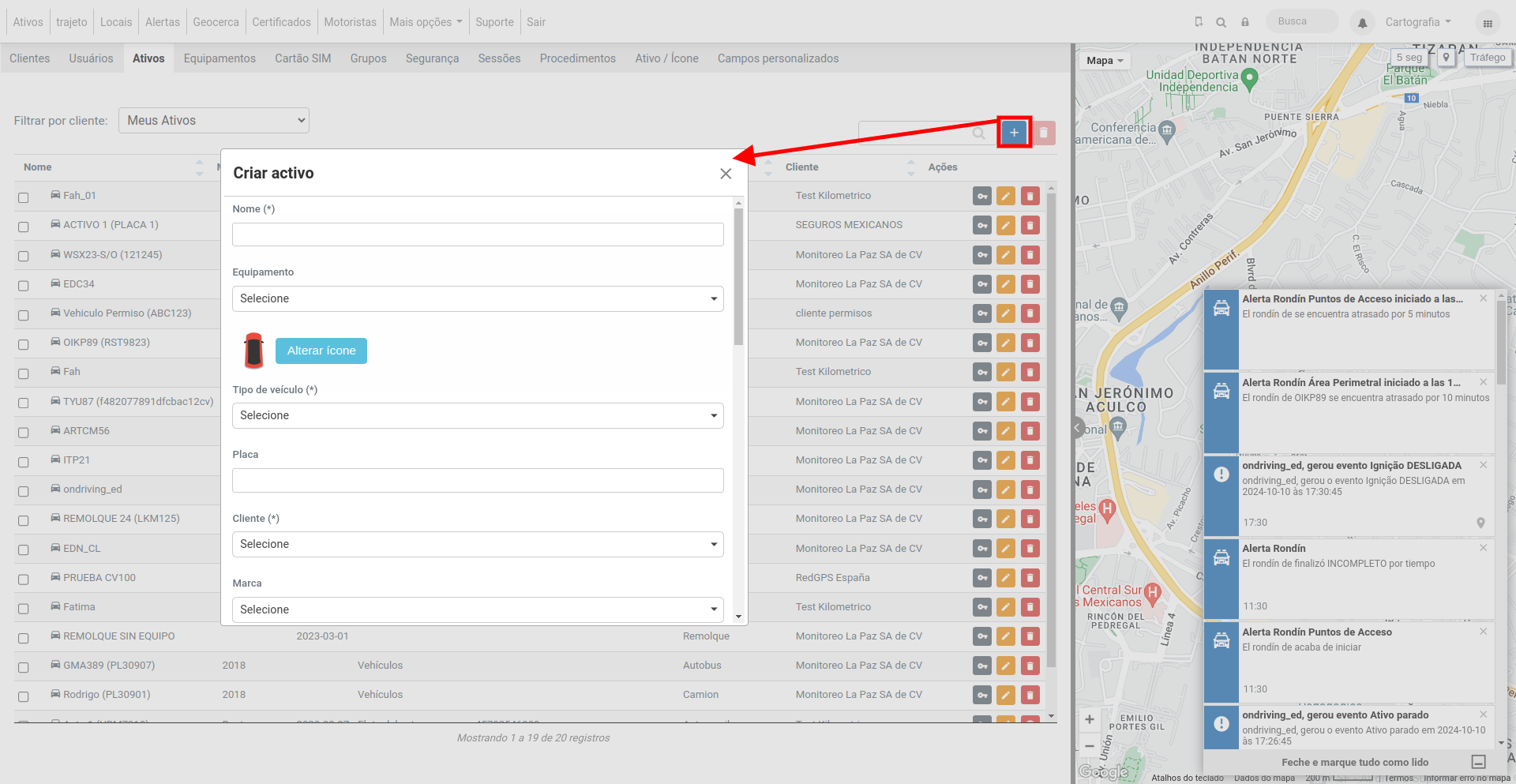Open the Tipo de veículo dropdown
The width and height of the screenshot is (1516, 784).
(478, 415)
